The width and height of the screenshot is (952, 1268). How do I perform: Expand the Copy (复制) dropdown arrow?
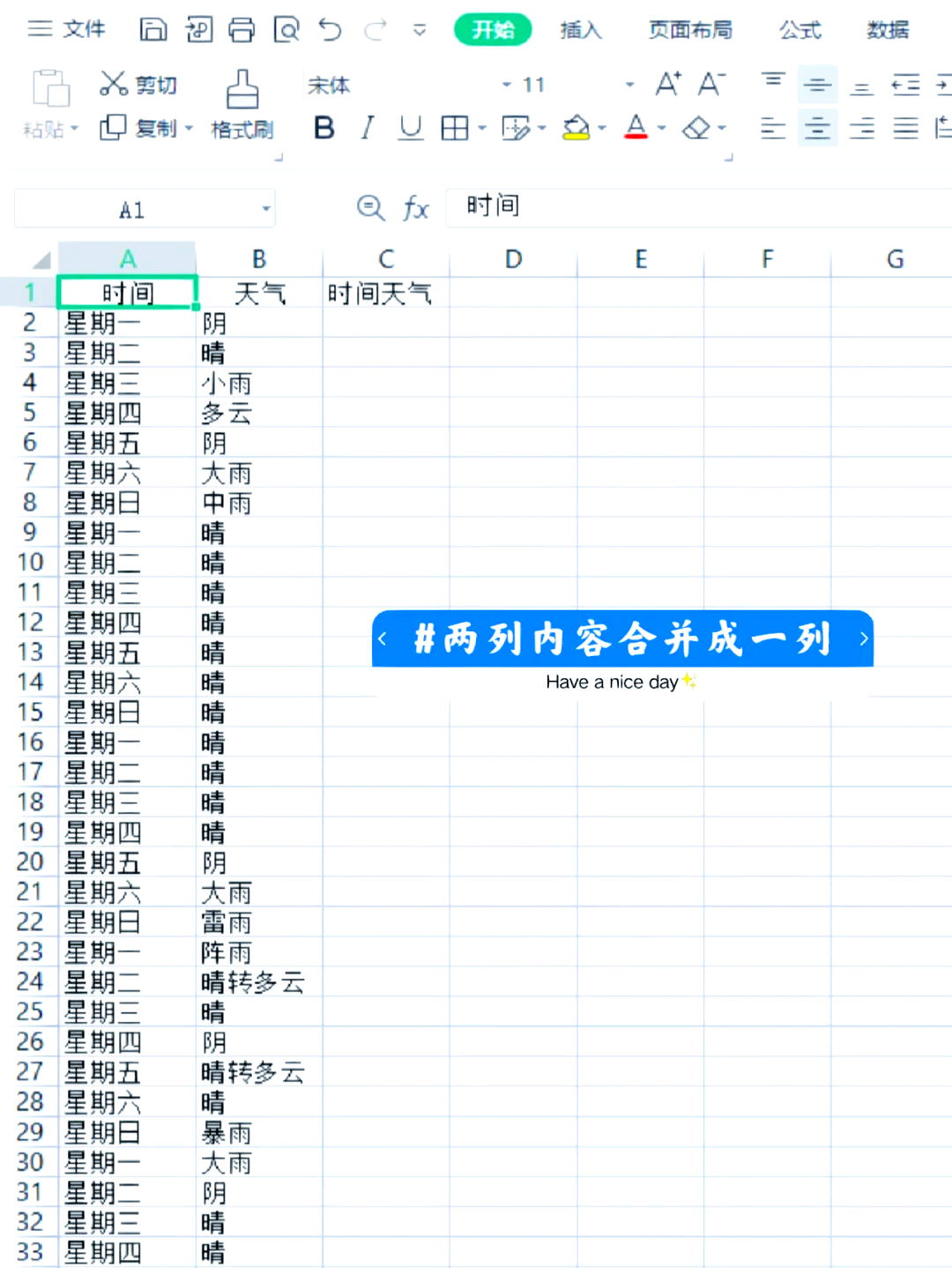[189, 129]
